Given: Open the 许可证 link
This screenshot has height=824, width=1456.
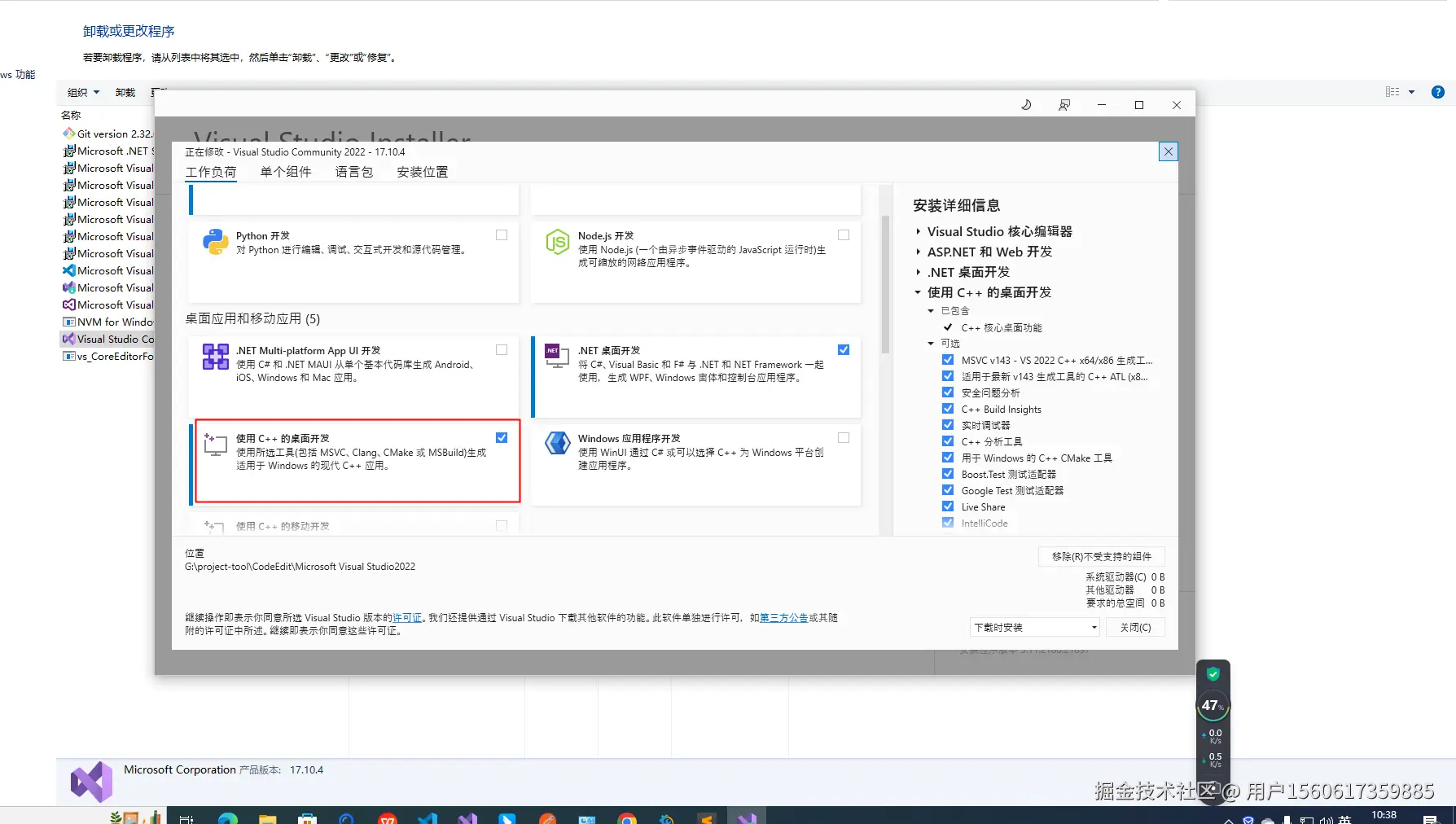Looking at the screenshot, I should 407,618.
